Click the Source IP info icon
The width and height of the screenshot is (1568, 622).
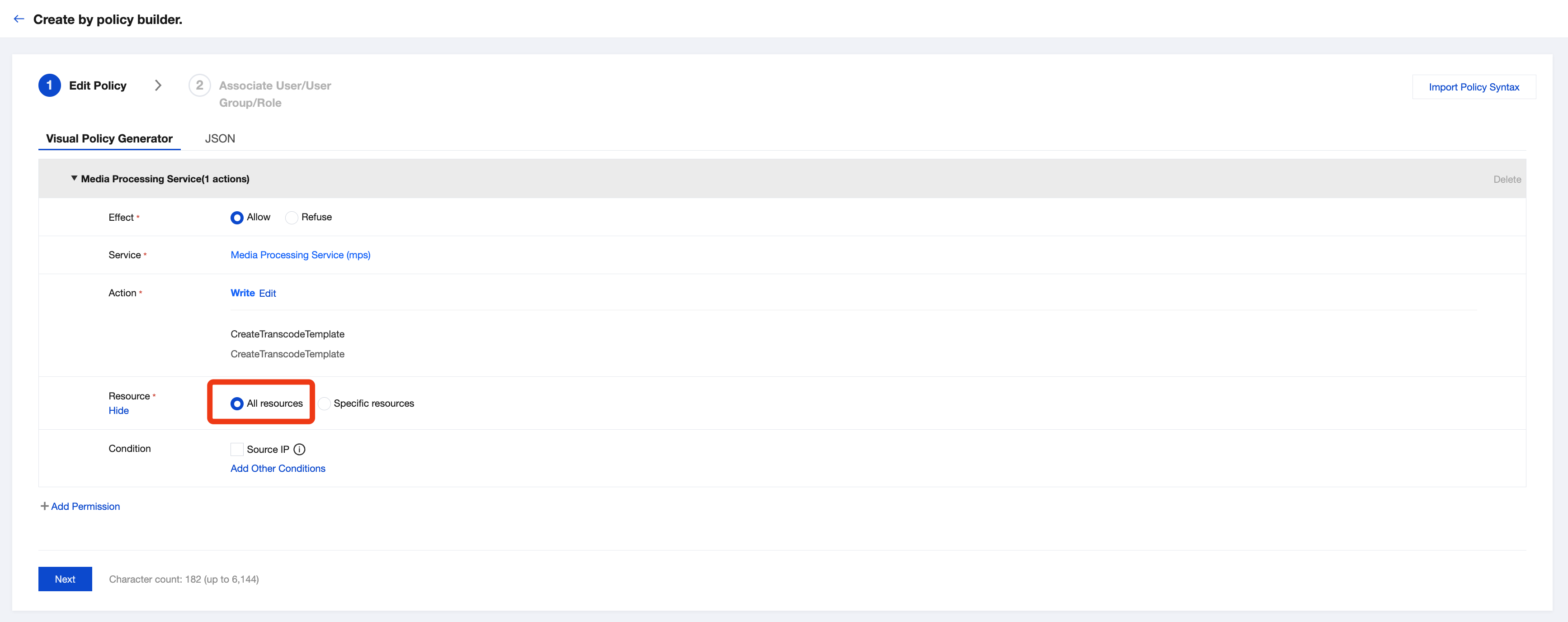click(299, 450)
